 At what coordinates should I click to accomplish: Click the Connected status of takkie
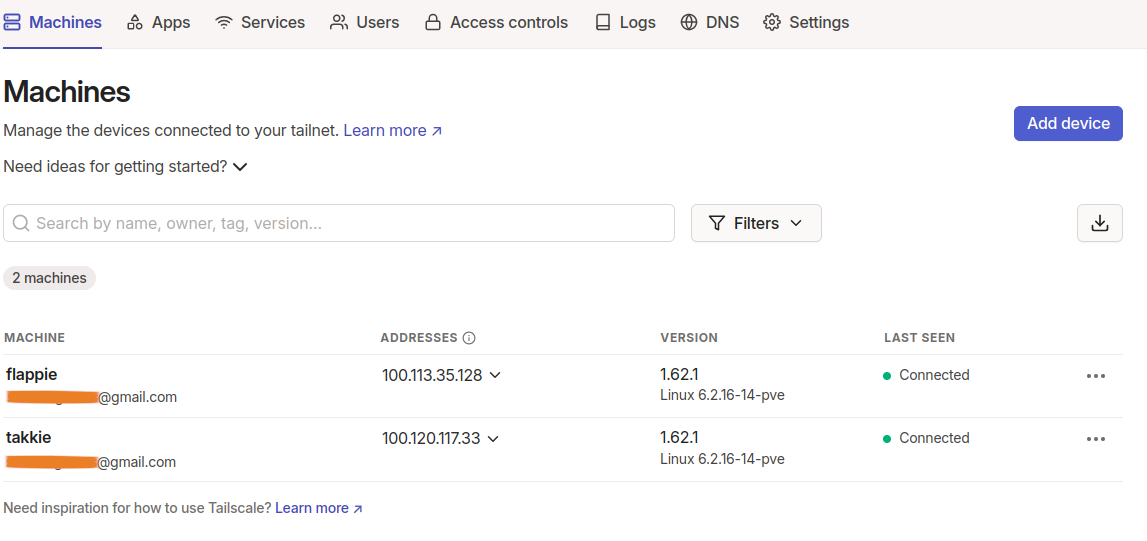click(x=926, y=438)
